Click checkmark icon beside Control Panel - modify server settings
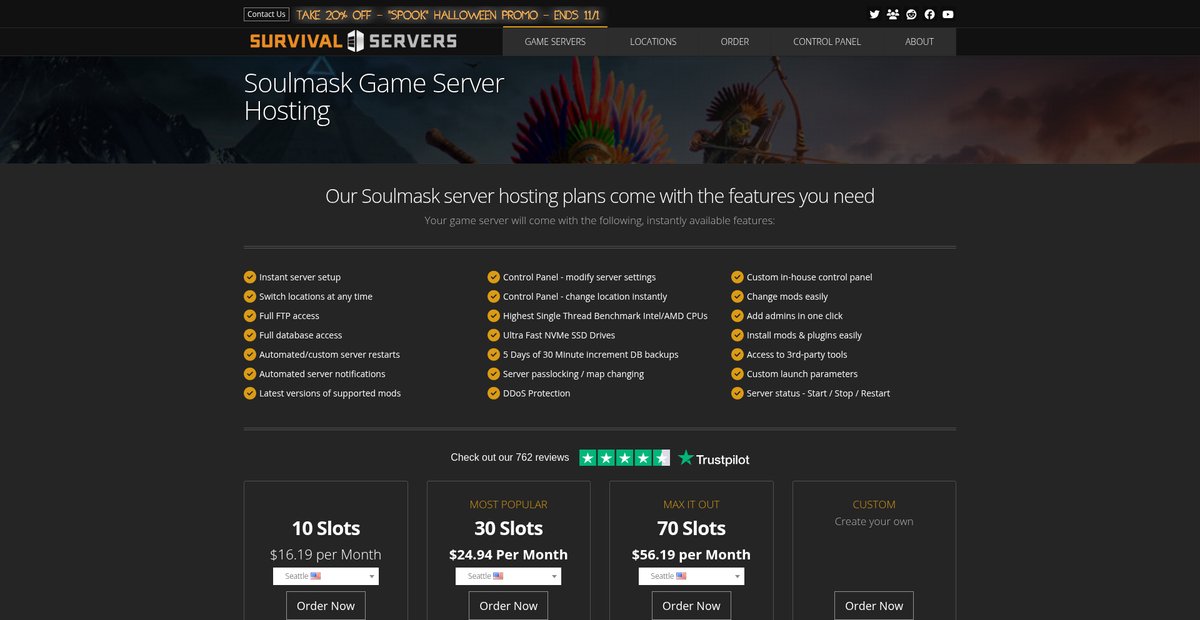Screen dimensions: 1200x620 click(x=494, y=277)
